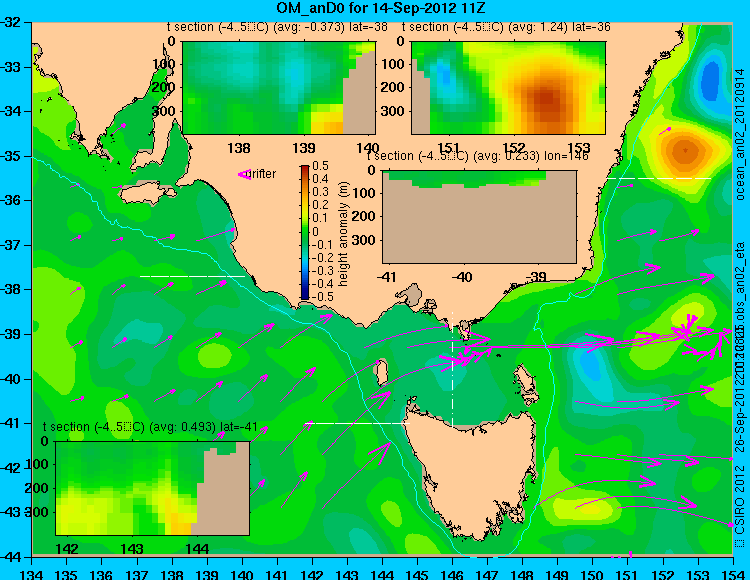The height and width of the screenshot is (580, 750).
Task: Click the color bar's '-0.4' tick label
Action: (322, 284)
